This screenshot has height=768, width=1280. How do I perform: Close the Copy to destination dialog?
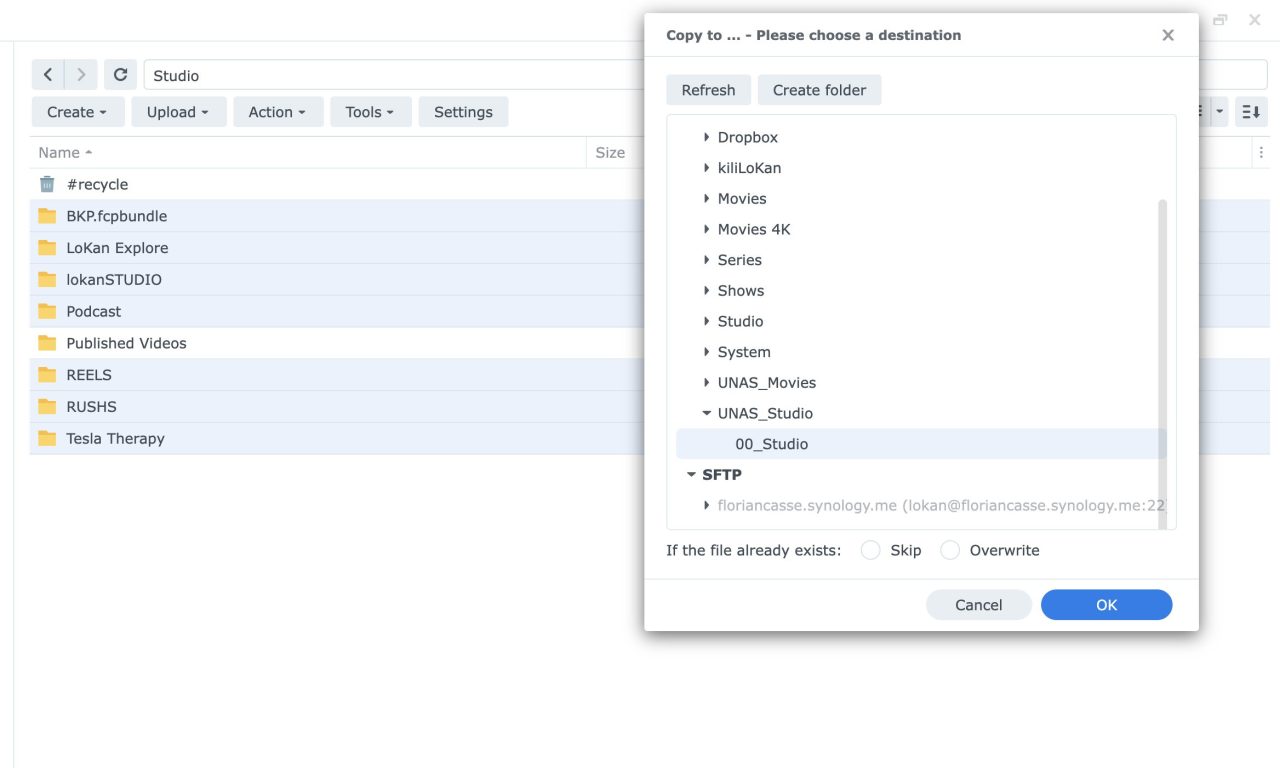[x=1167, y=35]
